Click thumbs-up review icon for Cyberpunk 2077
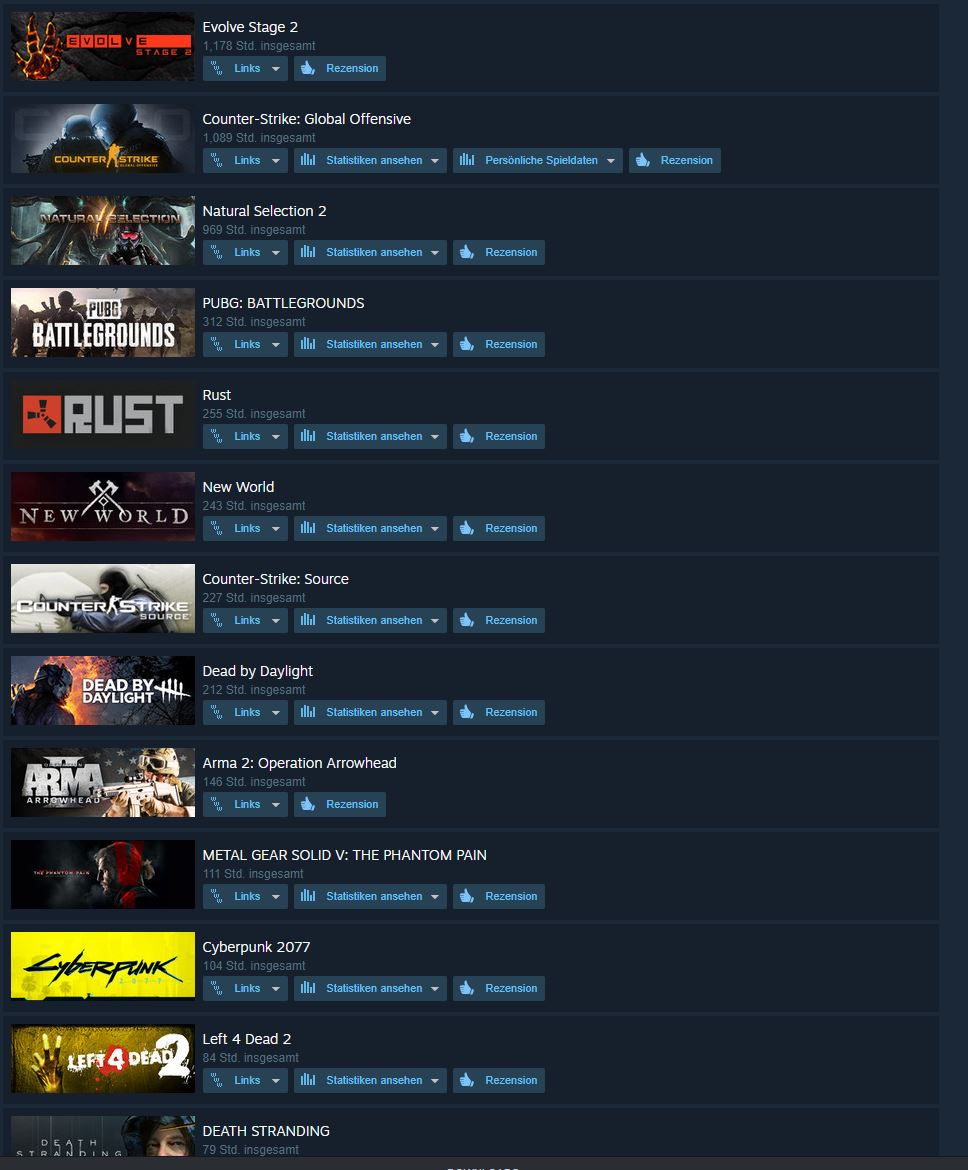Image resolution: width=968 pixels, height=1170 pixels. [x=466, y=989]
